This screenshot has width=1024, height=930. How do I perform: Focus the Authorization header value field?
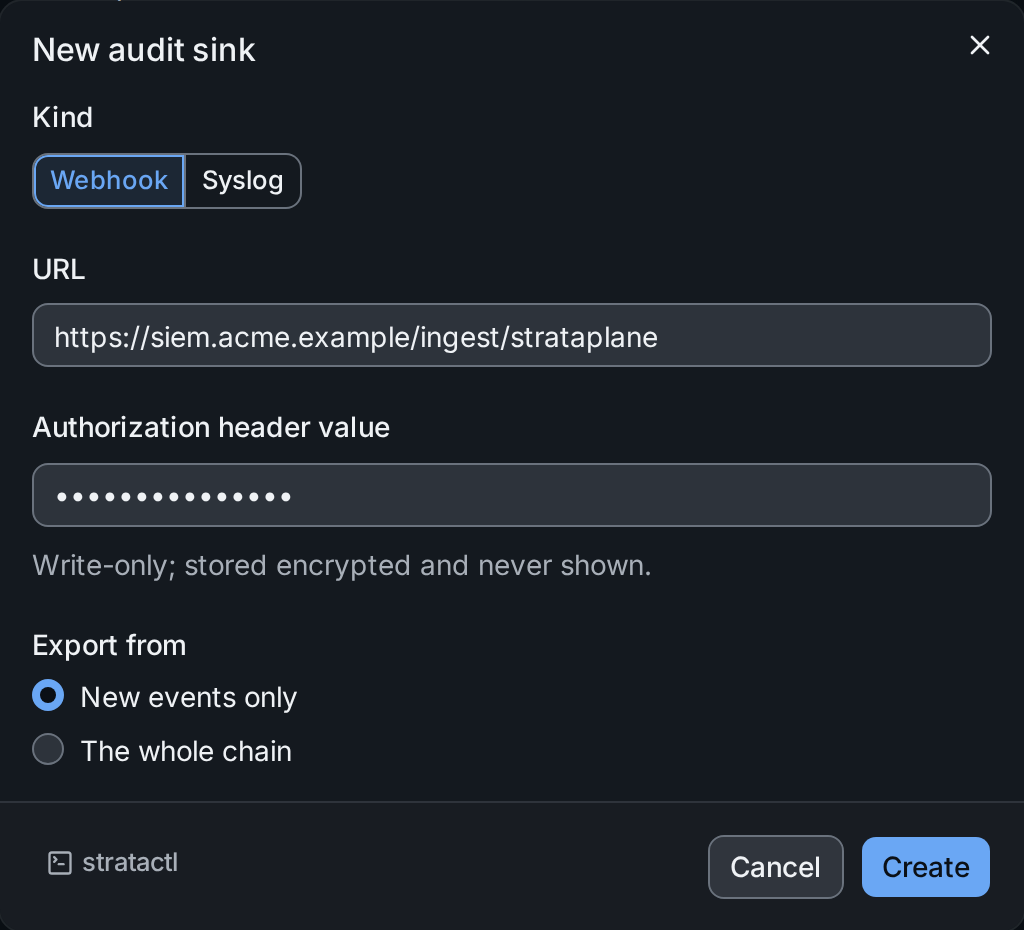click(x=512, y=495)
